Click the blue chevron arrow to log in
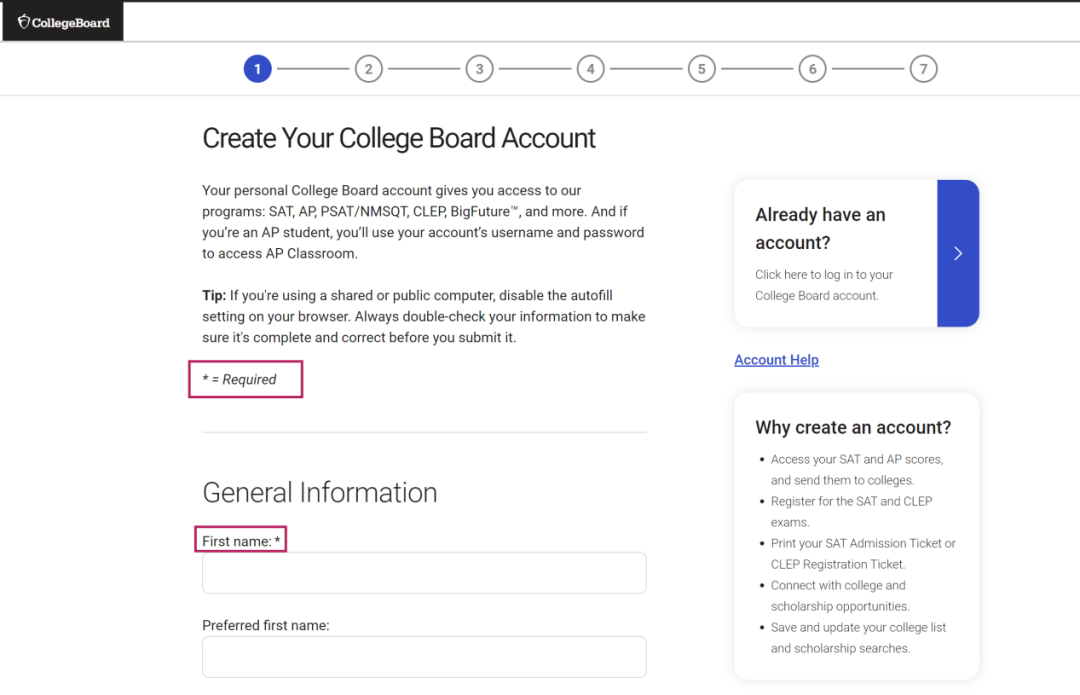 958,253
